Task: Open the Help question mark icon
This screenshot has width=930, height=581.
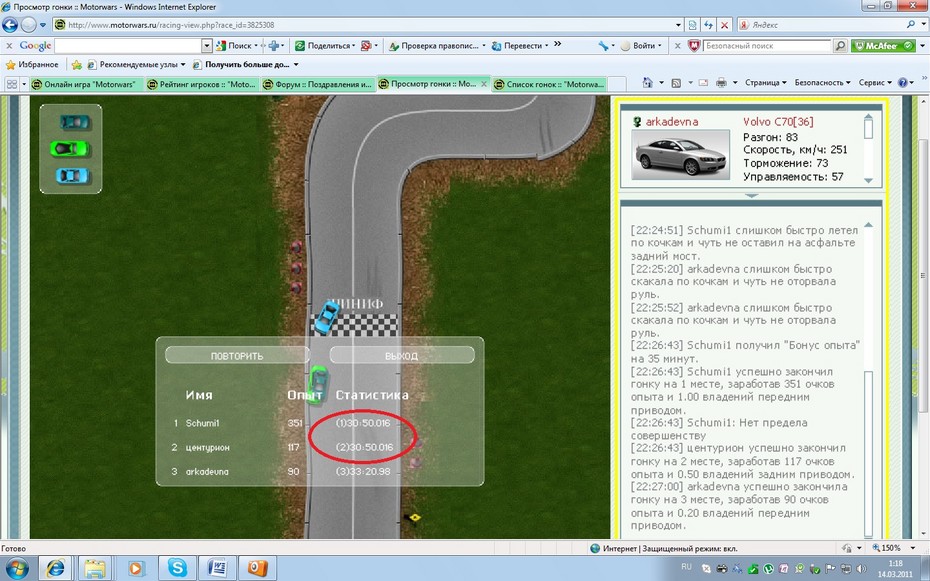Action: tap(903, 83)
